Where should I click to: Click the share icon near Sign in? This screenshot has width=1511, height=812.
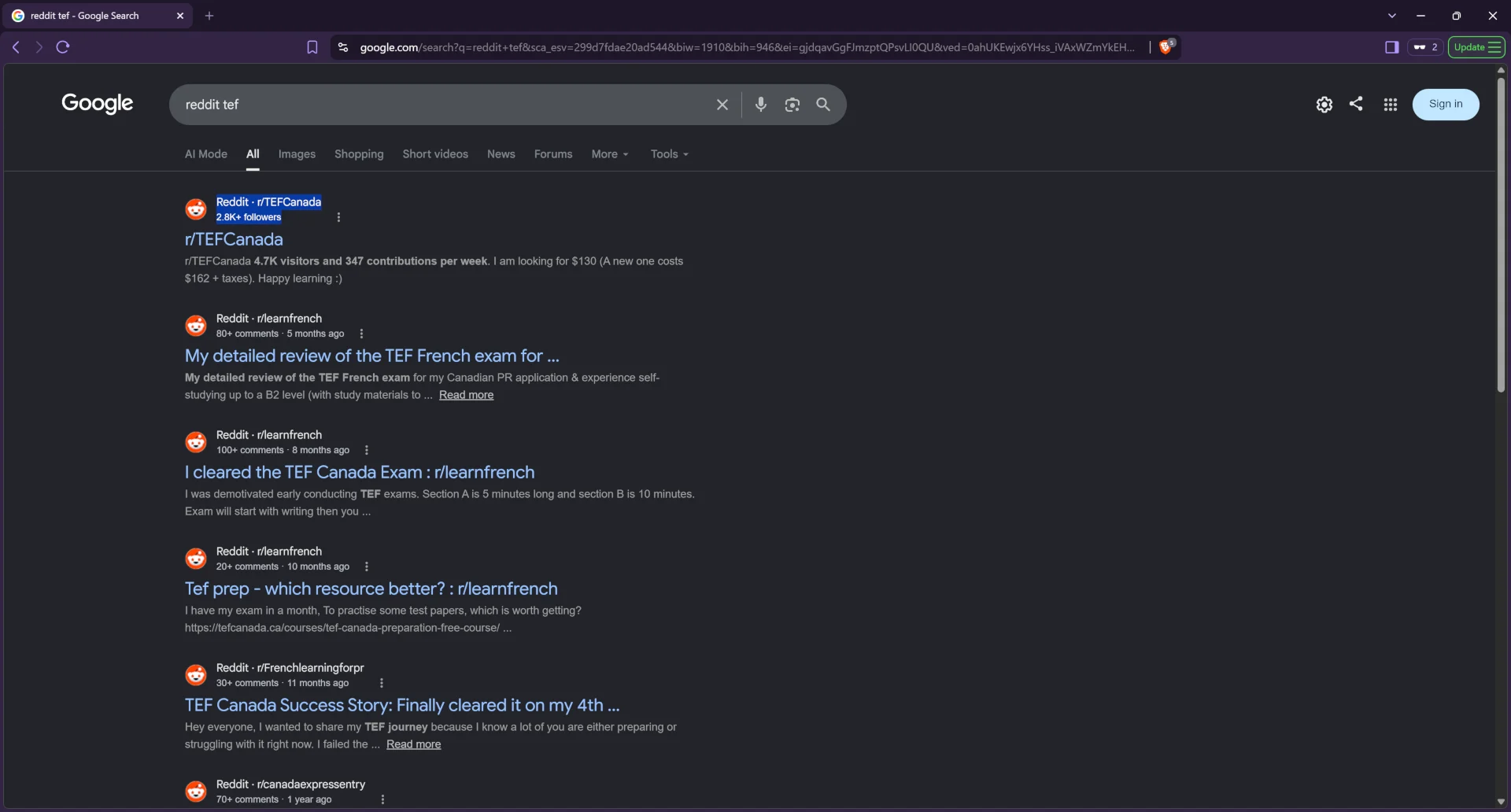pos(1356,103)
